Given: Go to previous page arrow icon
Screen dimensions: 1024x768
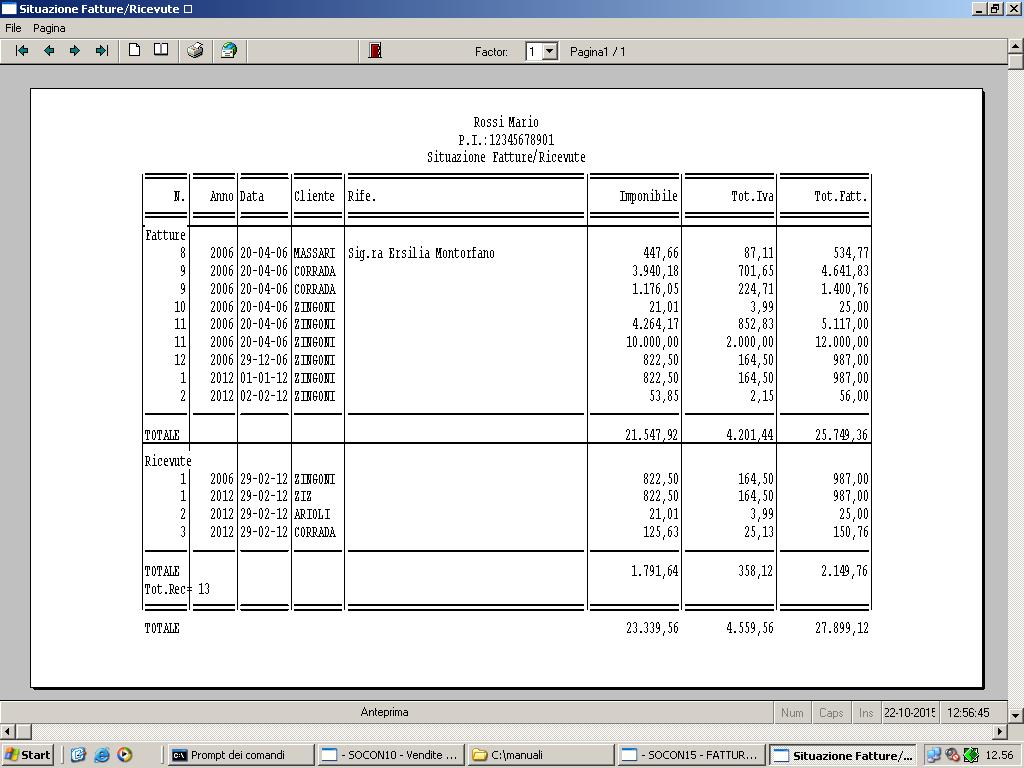Looking at the screenshot, I should click(49, 51).
